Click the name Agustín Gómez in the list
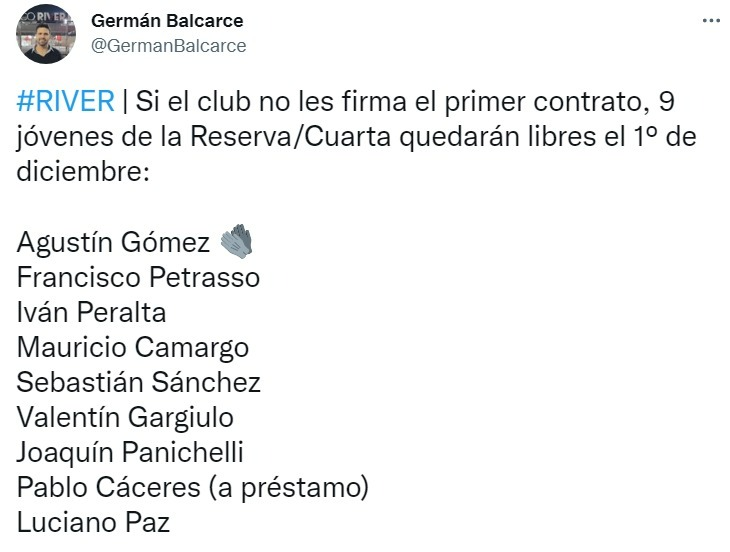Viewport: 730px width, 552px height. click(113, 243)
